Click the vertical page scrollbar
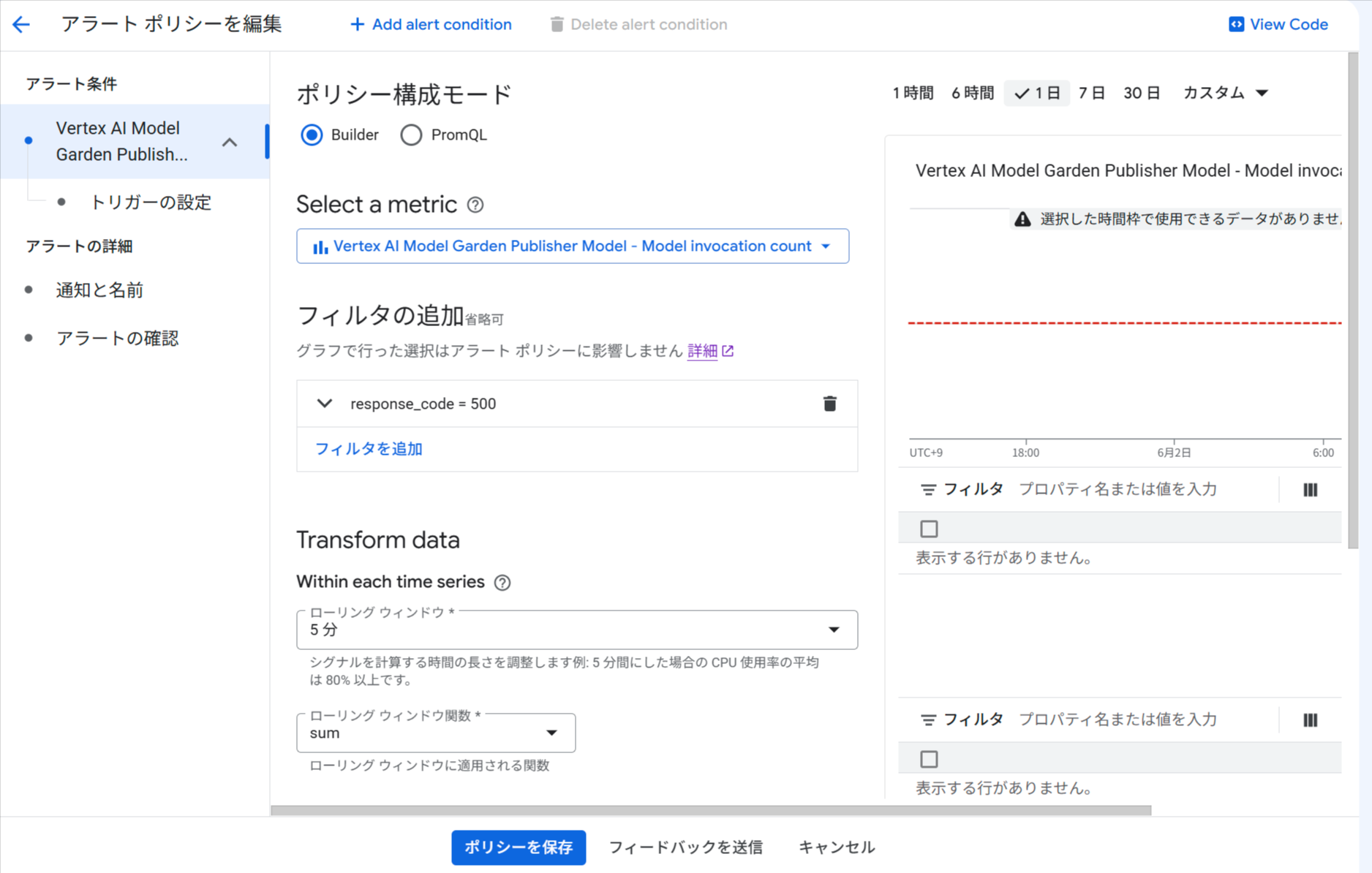The height and width of the screenshot is (873, 1372). pyautogui.click(x=1353, y=300)
